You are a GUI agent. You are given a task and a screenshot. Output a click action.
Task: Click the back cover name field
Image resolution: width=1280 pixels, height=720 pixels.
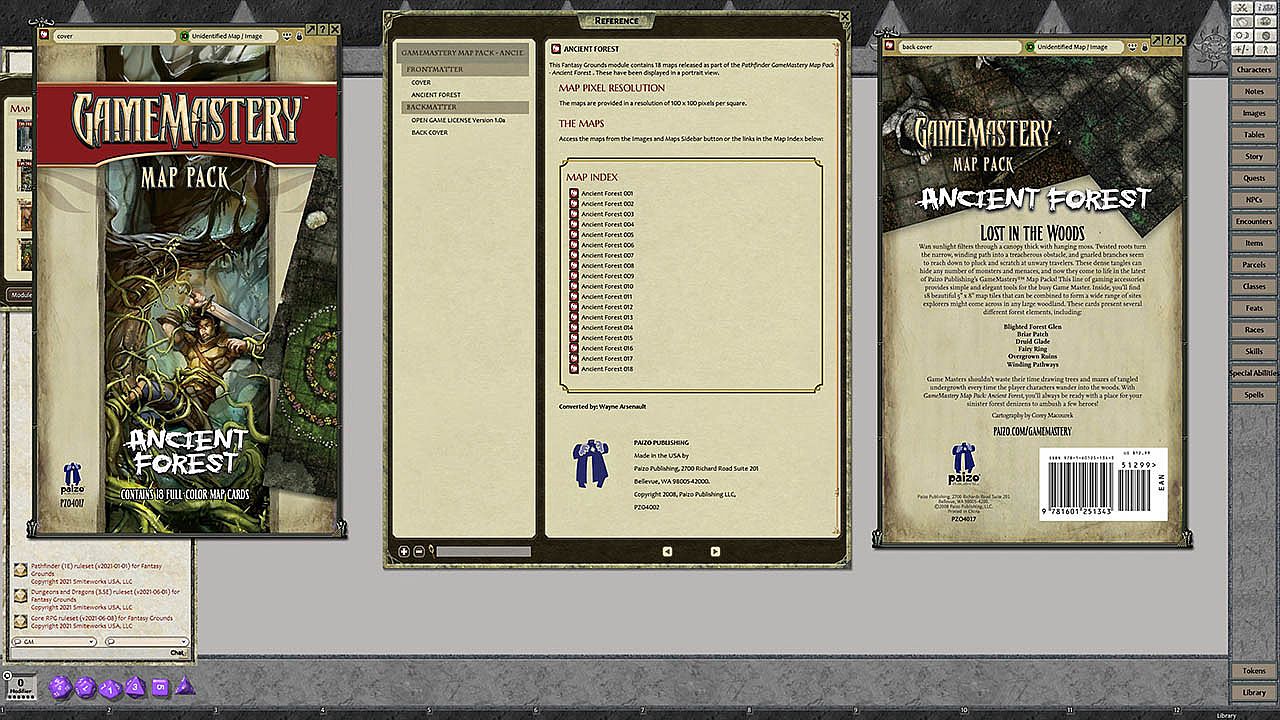[x=959, y=46]
